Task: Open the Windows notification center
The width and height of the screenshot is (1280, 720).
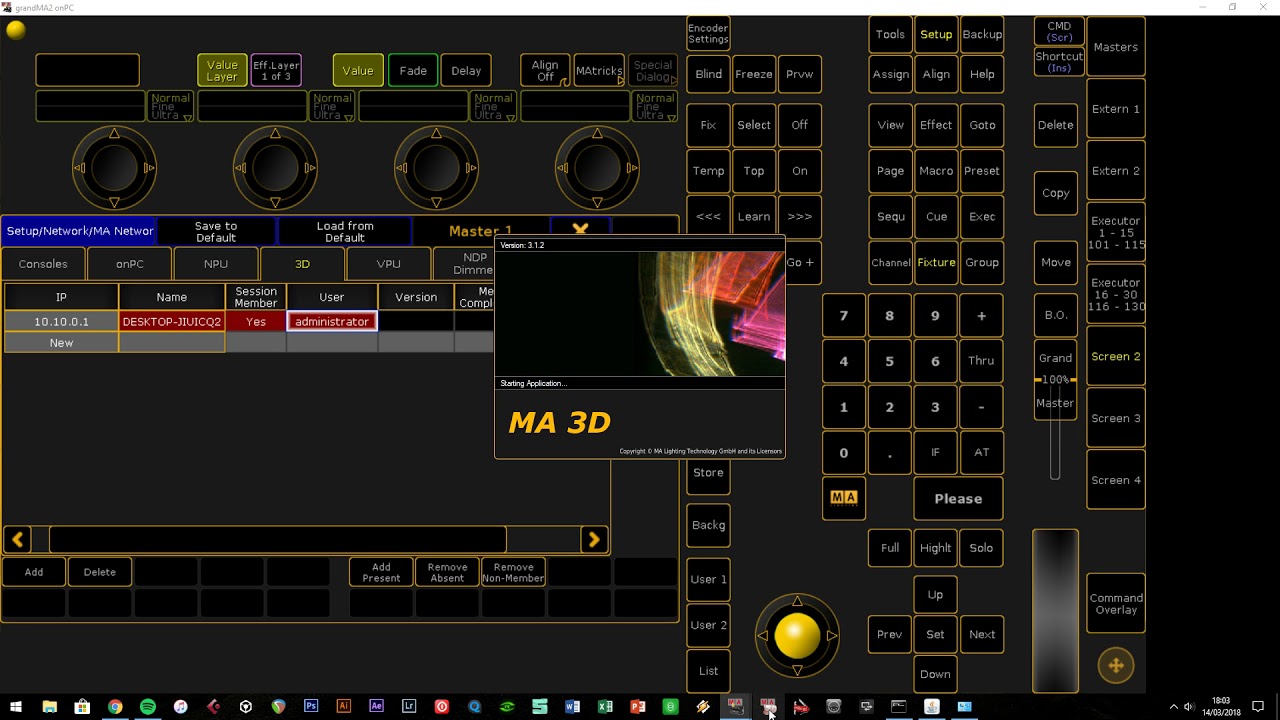Action: (1258, 707)
